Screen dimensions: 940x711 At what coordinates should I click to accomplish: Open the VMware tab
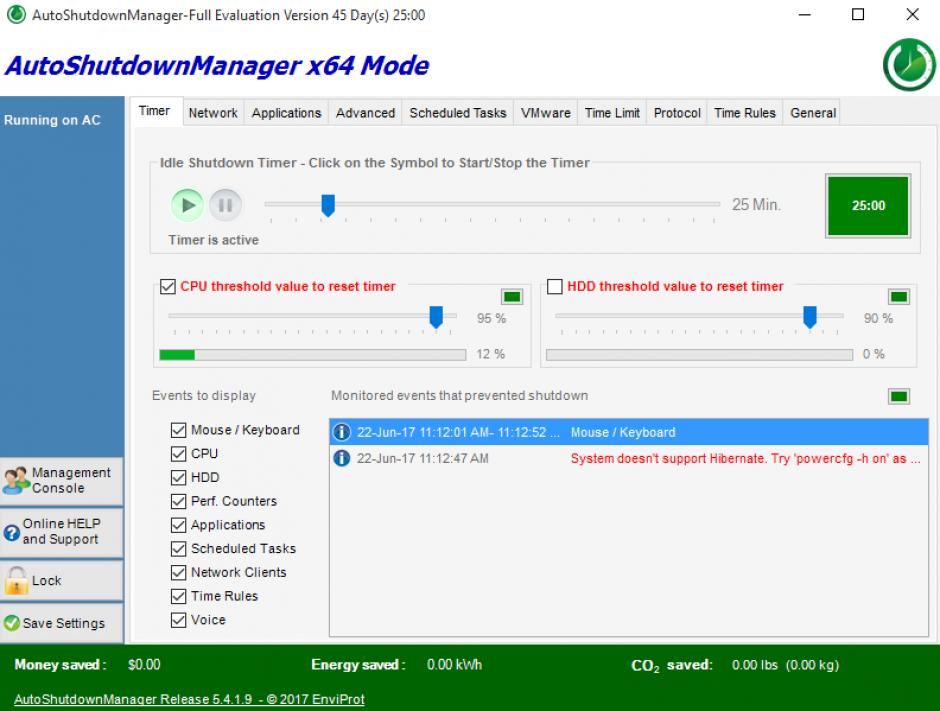click(546, 113)
